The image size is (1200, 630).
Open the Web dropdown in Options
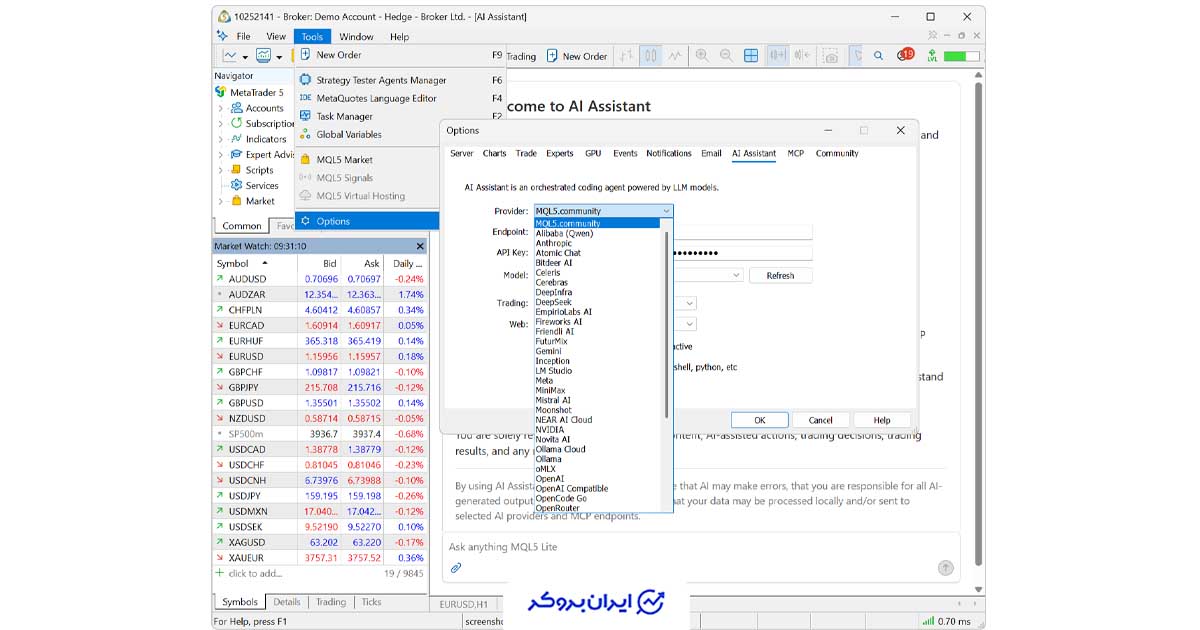tap(690, 324)
